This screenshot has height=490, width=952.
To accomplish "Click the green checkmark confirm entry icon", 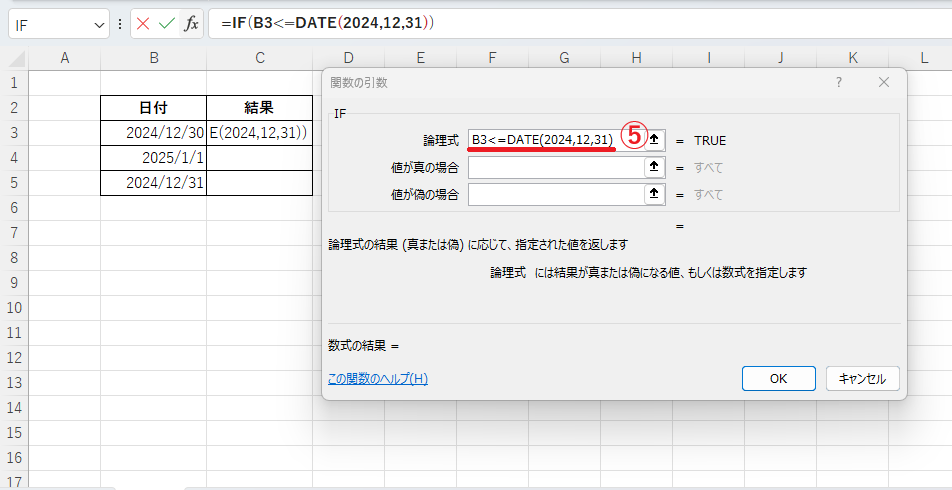I will 166,24.
